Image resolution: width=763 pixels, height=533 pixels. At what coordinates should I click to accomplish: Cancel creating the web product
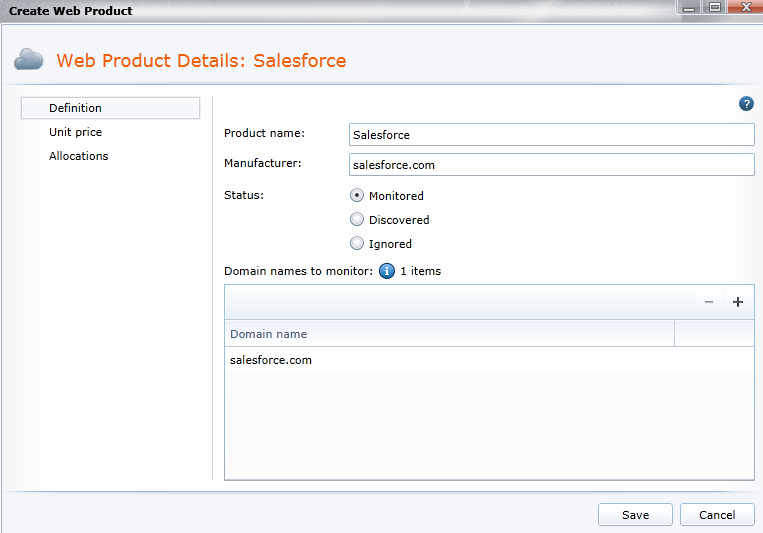coord(717,515)
